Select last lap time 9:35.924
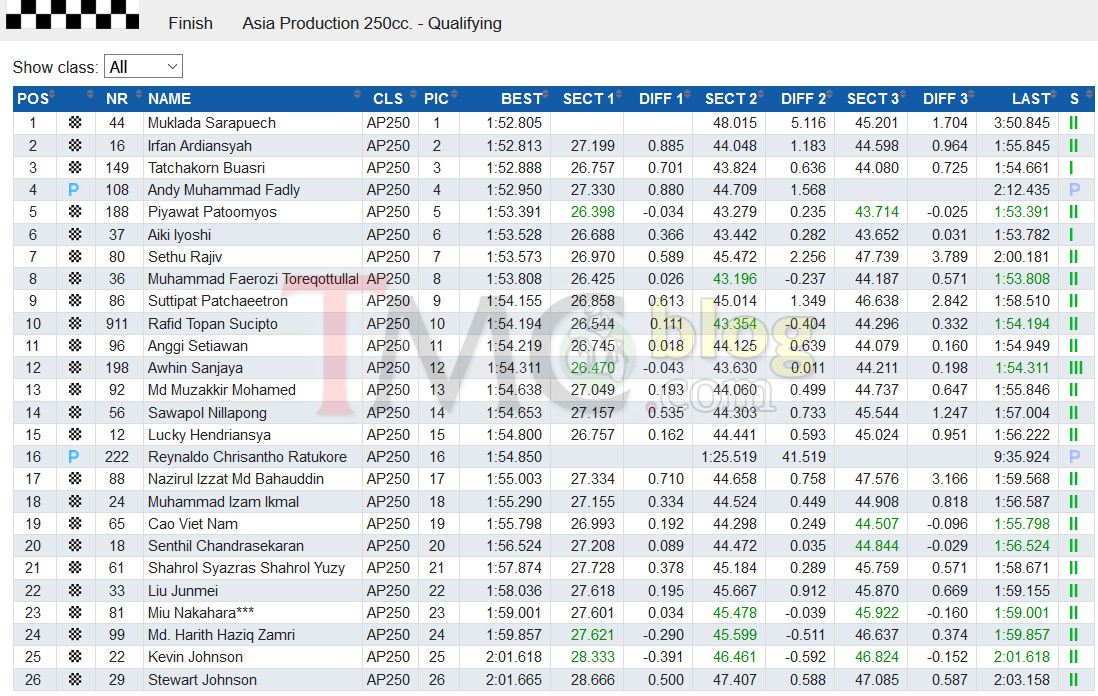 (x=1022, y=457)
